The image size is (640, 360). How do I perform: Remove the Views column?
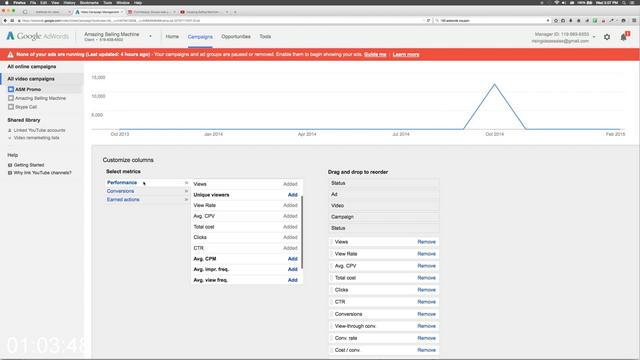click(427, 242)
